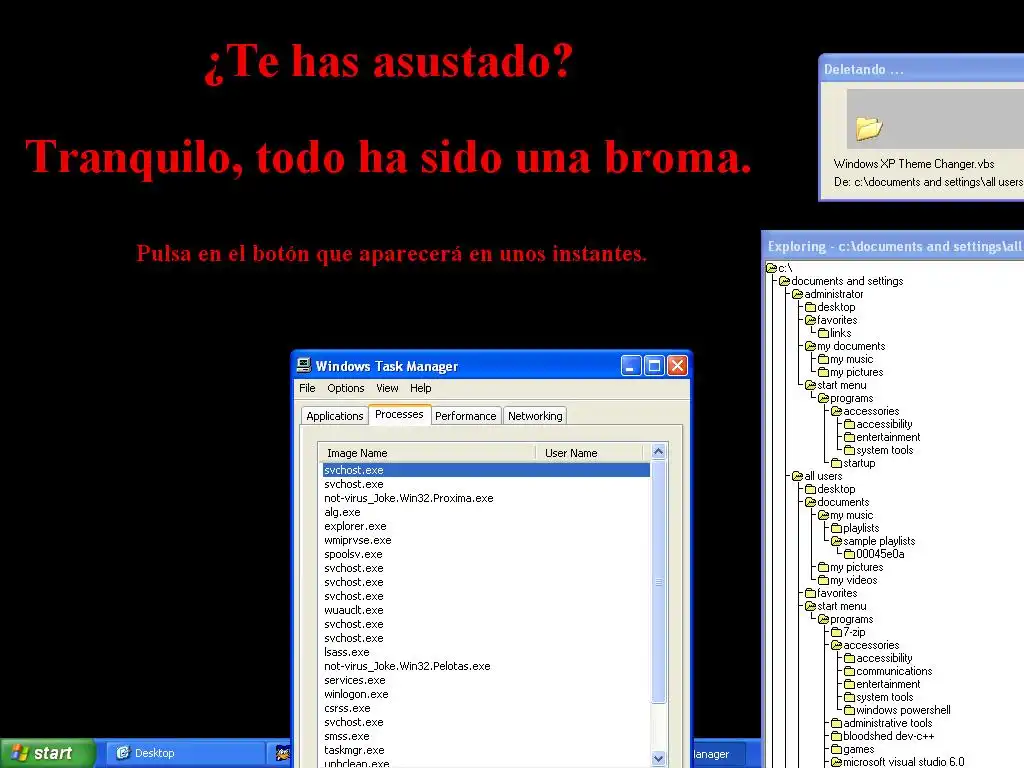
Task: Click the Desktop taskbar button
Action: coord(187,753)
